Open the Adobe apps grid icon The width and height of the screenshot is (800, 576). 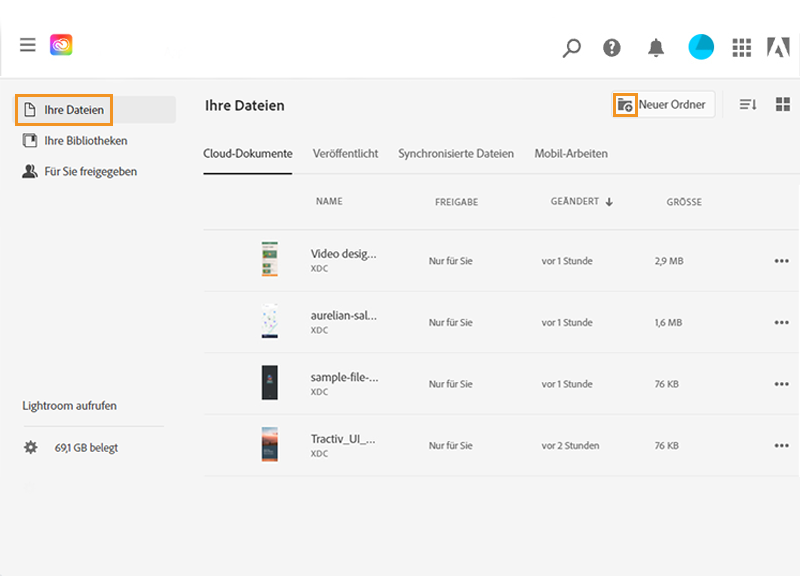click(x=741, y=46)
